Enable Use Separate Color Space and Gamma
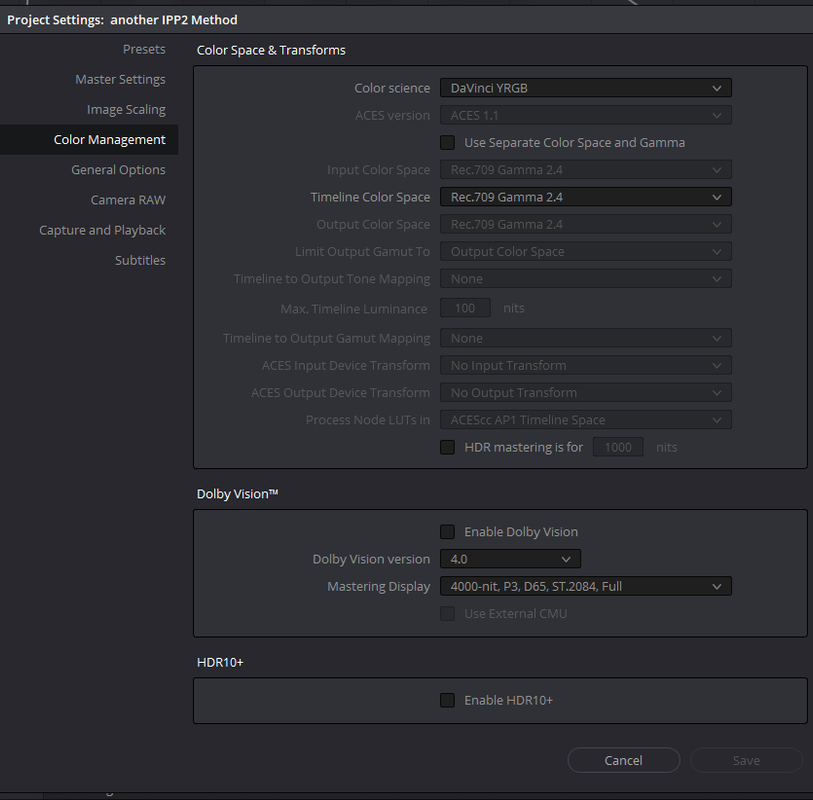813x800 pixels. coord(447,143)
